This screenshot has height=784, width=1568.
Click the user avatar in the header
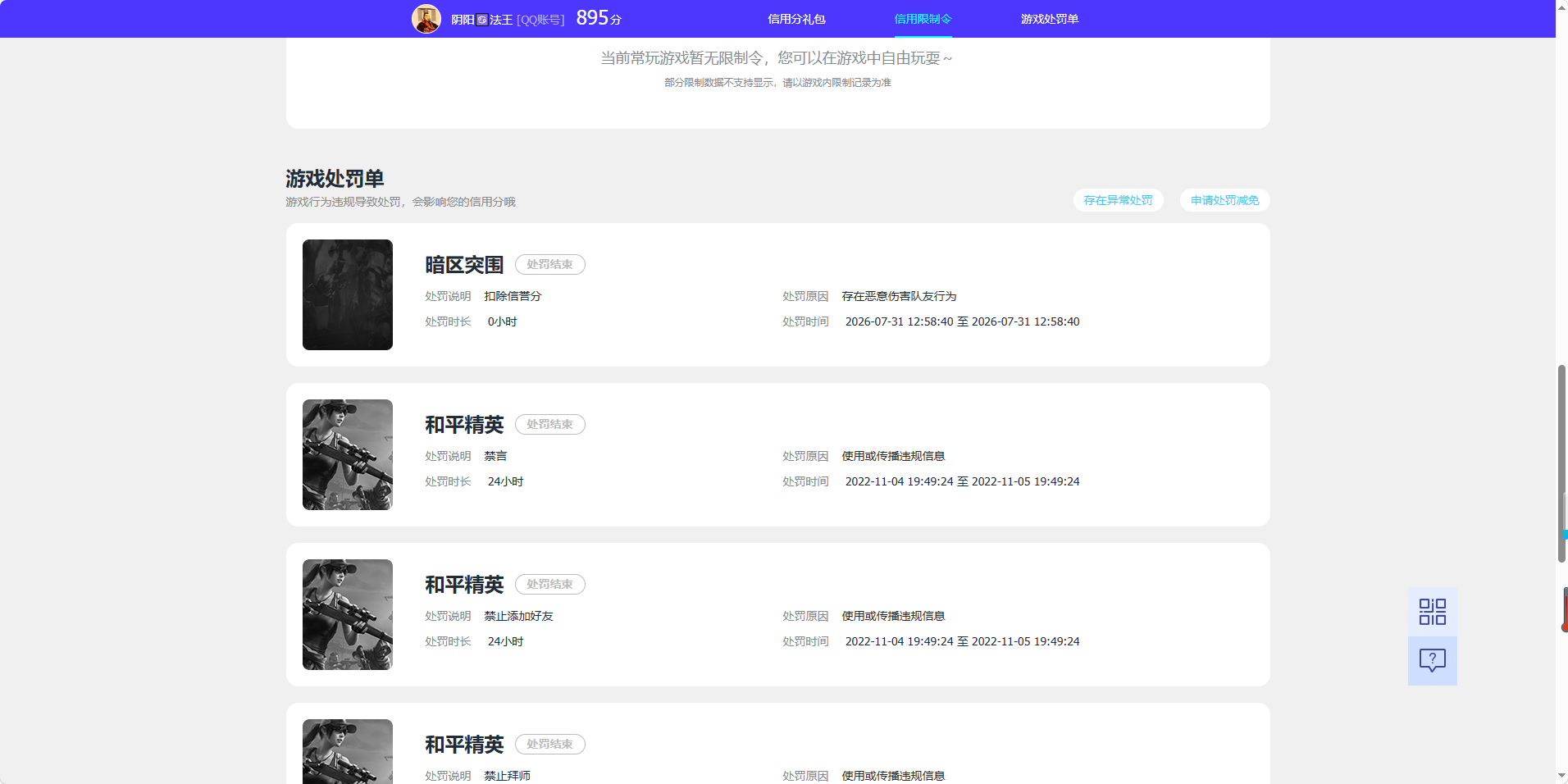(426, 19)
